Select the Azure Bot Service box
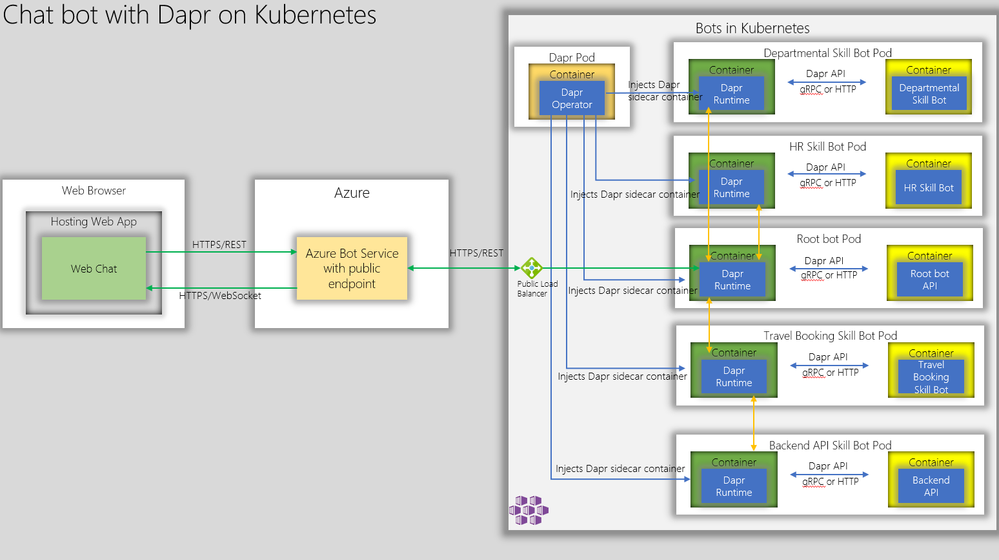 pyautogui.click(x=352, y=268)
